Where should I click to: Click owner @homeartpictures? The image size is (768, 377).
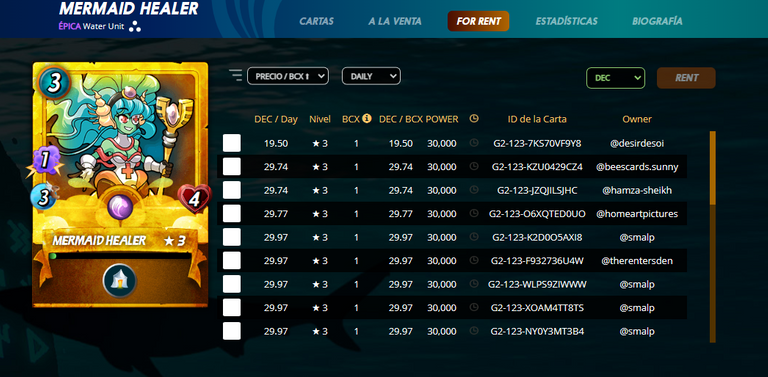tap(637, 214)
